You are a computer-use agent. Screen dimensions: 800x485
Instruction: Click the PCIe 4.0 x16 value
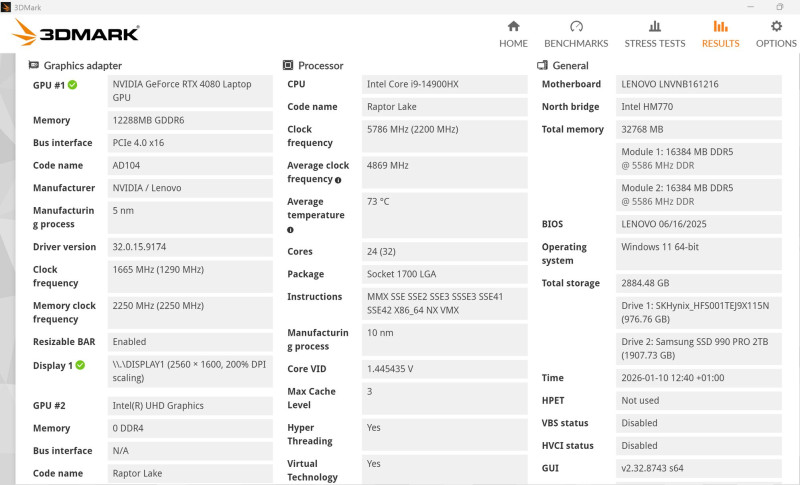point(190,143)
